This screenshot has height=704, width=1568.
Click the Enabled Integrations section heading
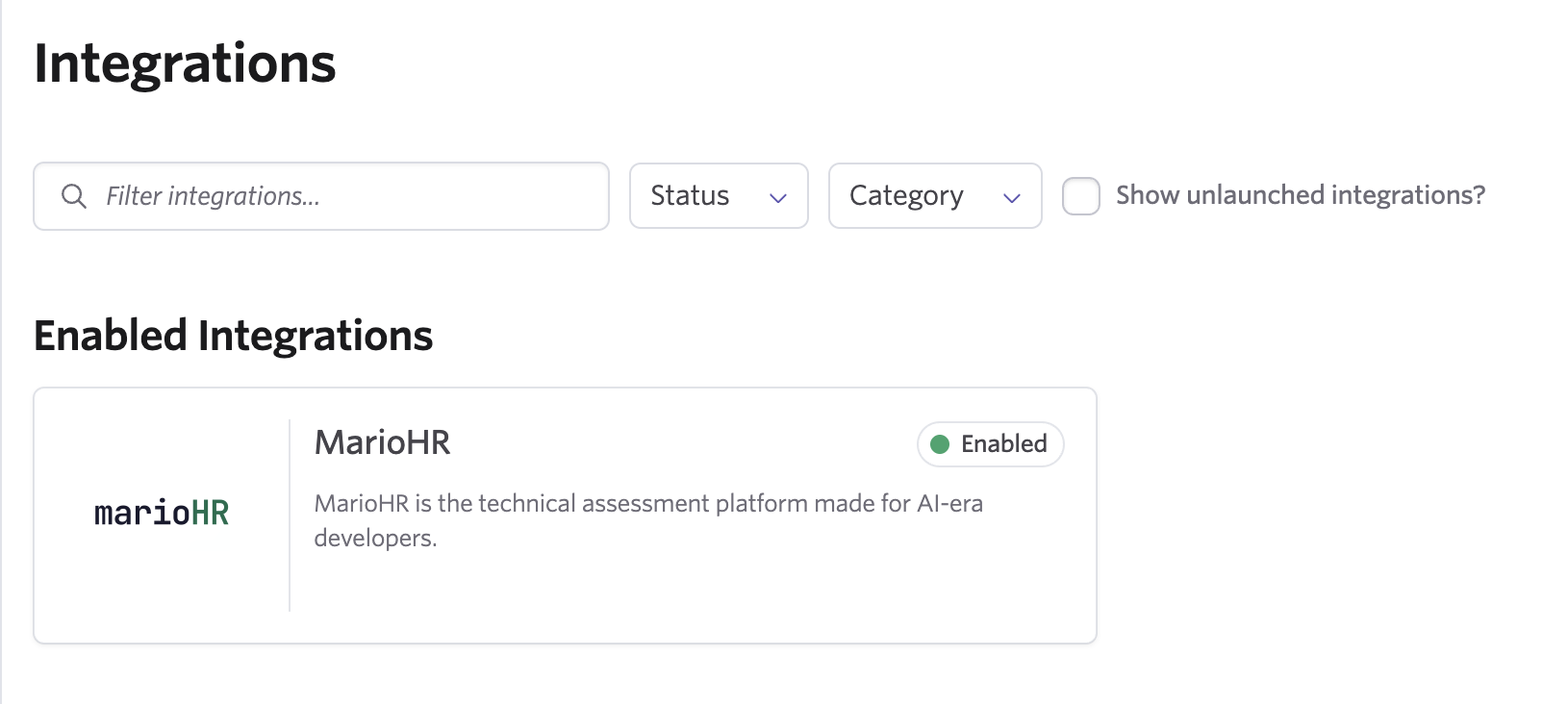tap(233, 336)
